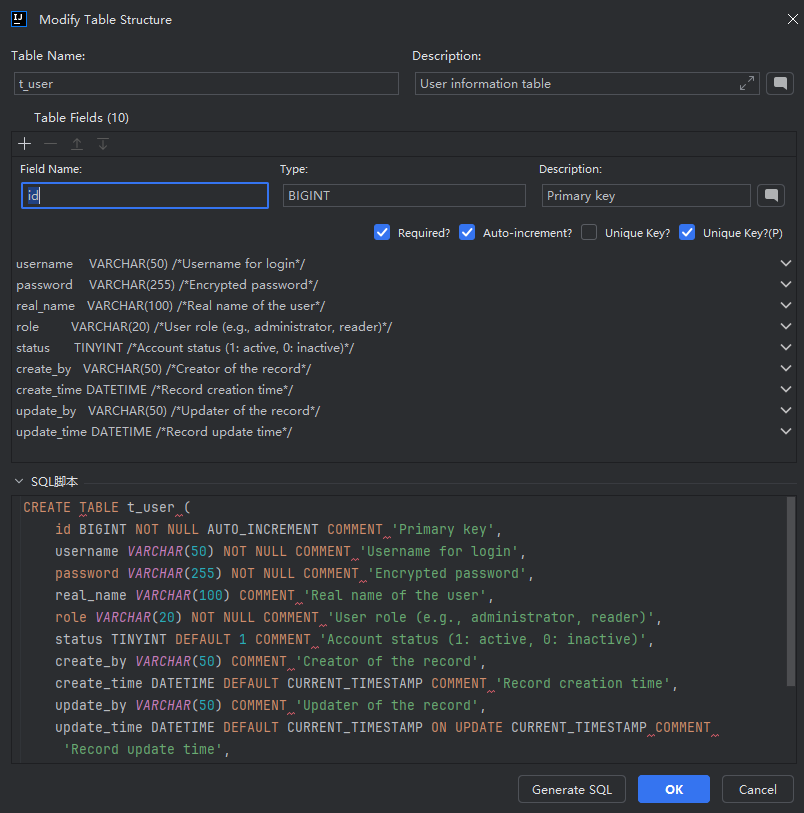This screenshot has width=804, height=813.
Task: Click the Table Name input field
Action: coord(206,84)
